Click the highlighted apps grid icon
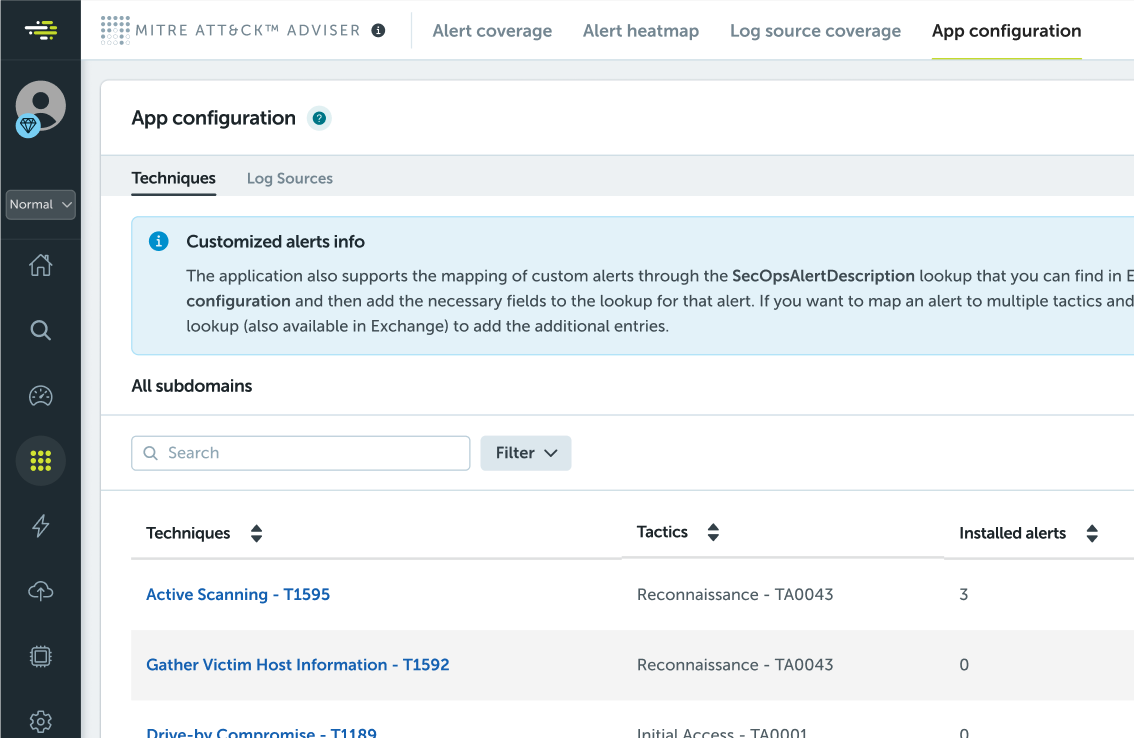The width and height of the screenshot is (1134, 738). 40,461
